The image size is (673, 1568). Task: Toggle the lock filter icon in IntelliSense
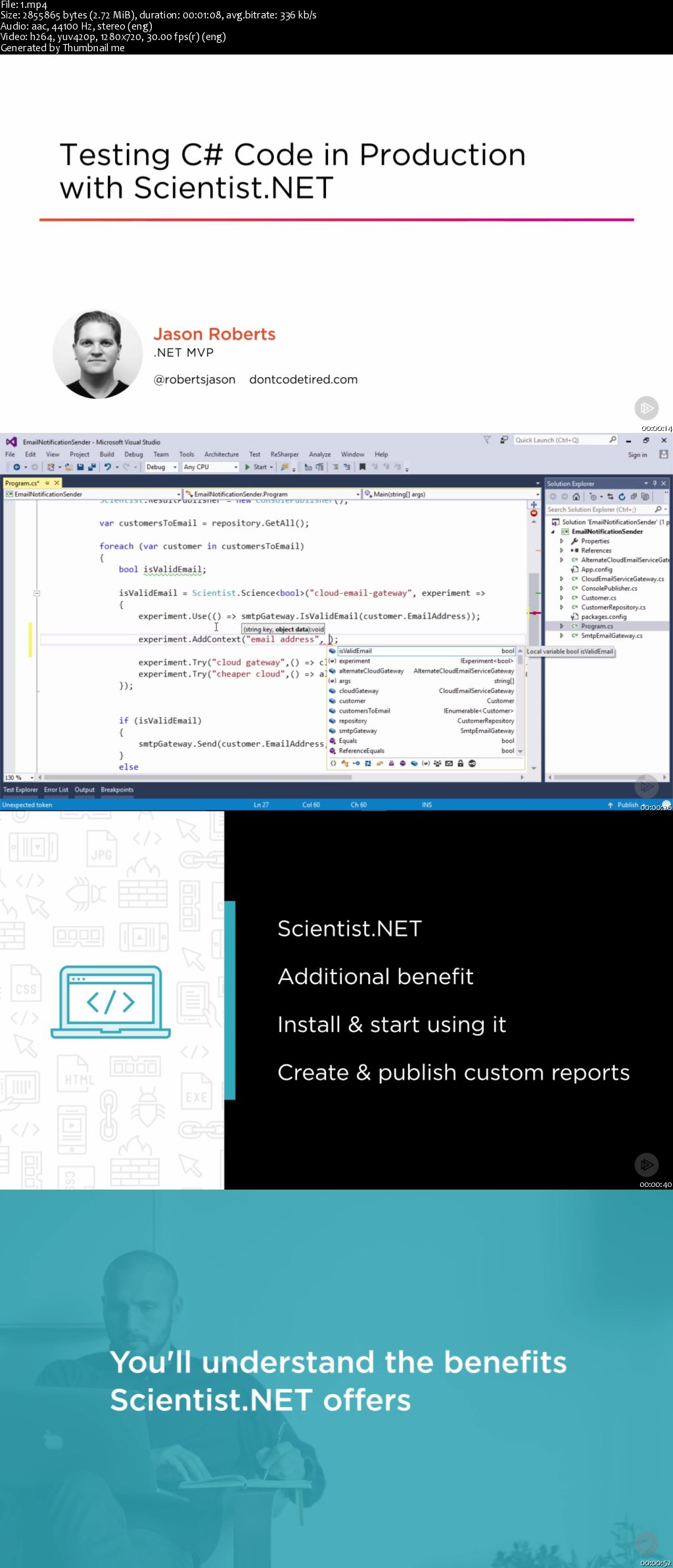tap(460, 763)
